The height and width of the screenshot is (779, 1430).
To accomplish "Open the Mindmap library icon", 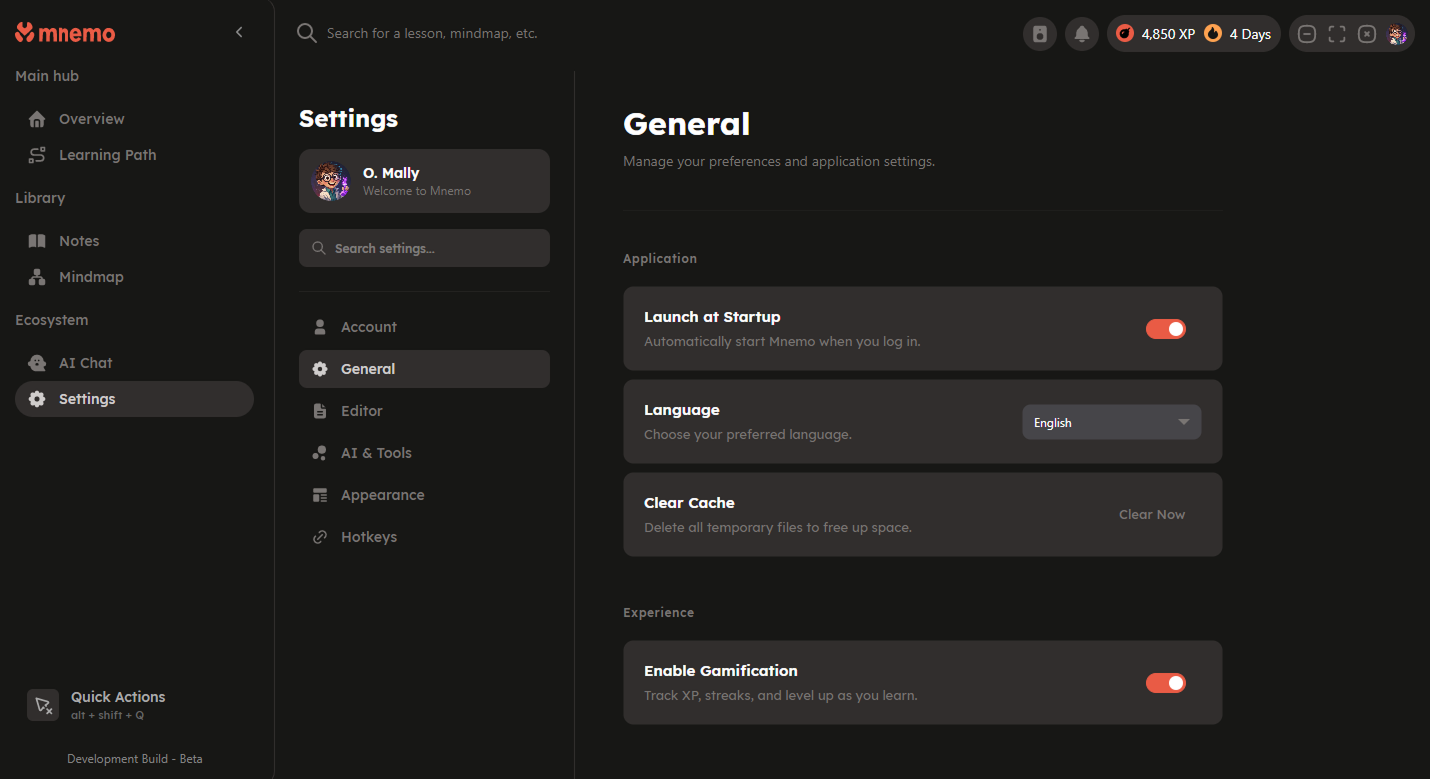I will click(x=37, y=277).
